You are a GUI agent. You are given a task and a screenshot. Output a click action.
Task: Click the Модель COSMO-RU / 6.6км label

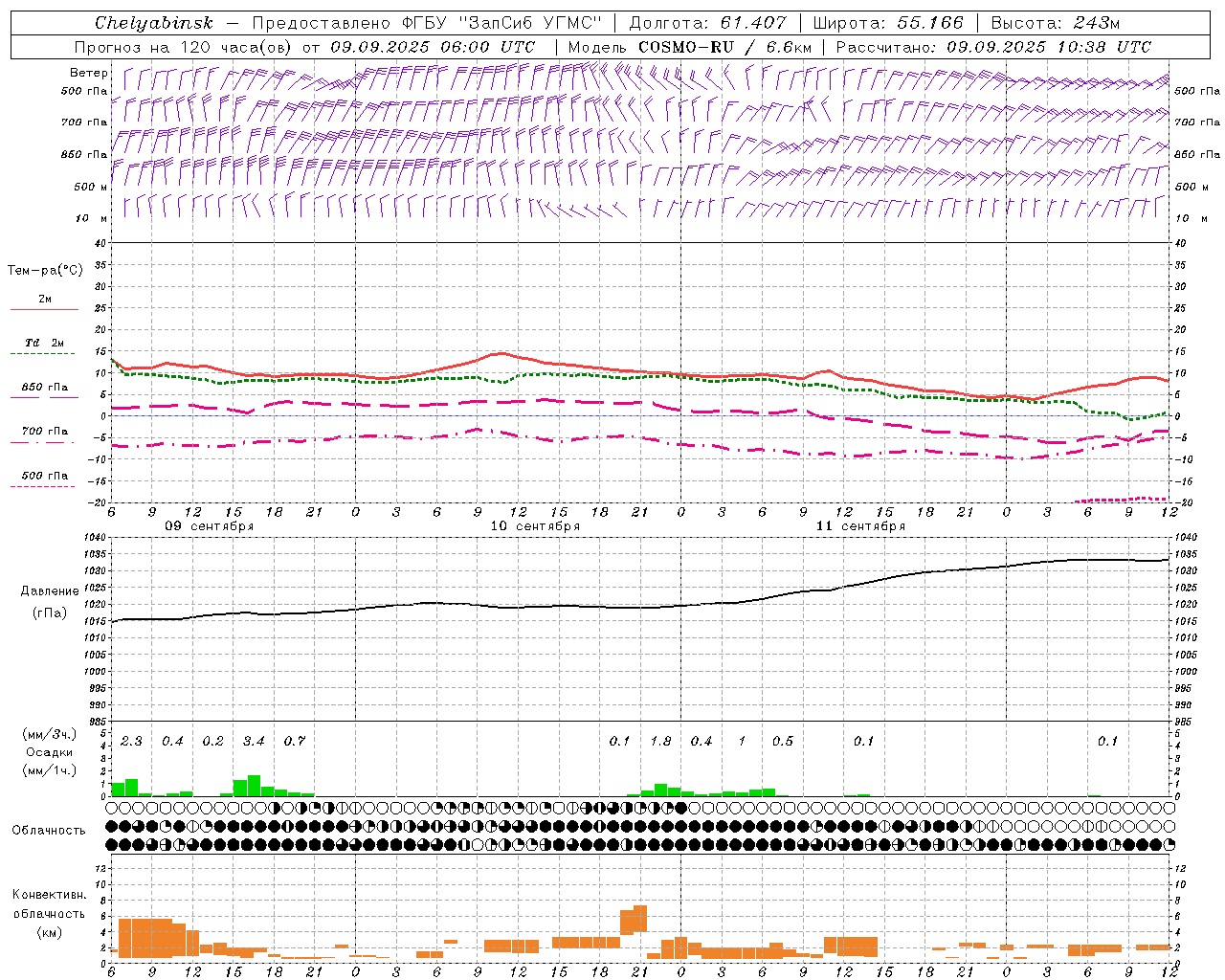click(x=690, y=47)
